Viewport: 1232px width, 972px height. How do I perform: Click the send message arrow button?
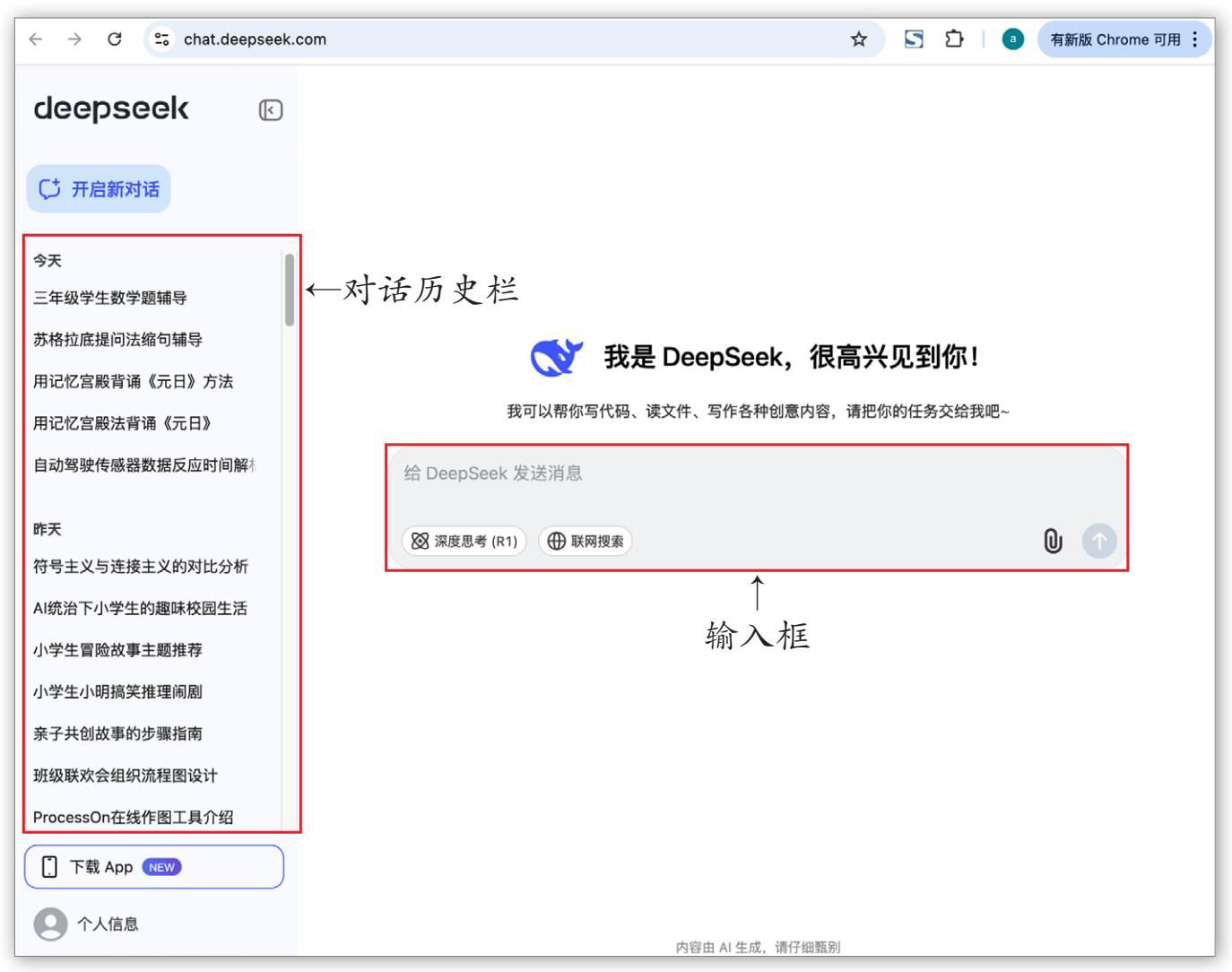click(x=1099, y=541)
